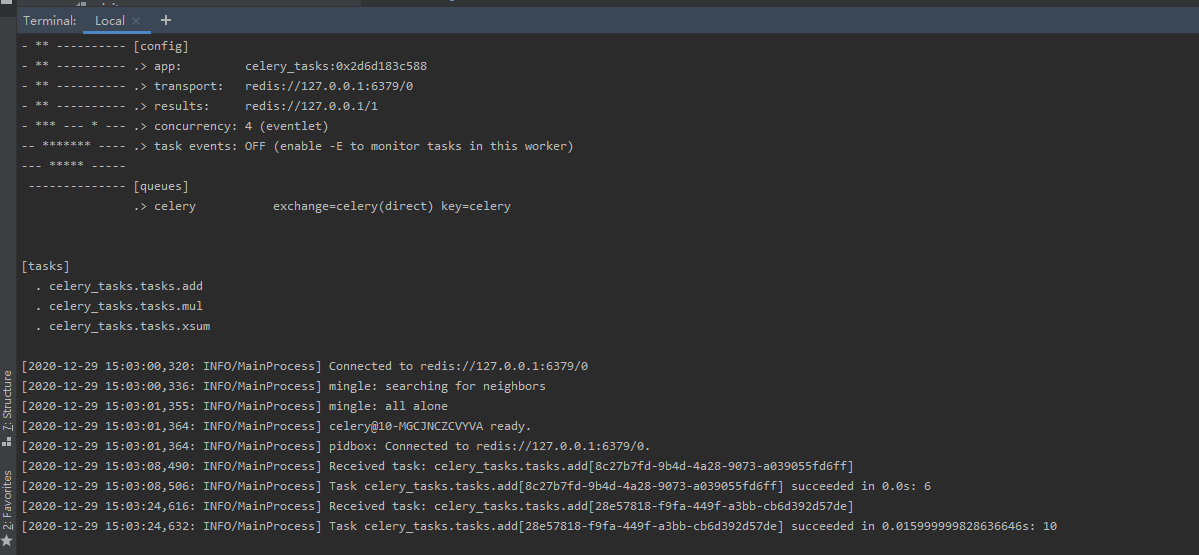Click the 'succeeded in 0.0s: 6' log line

click(x=476, y=486)
